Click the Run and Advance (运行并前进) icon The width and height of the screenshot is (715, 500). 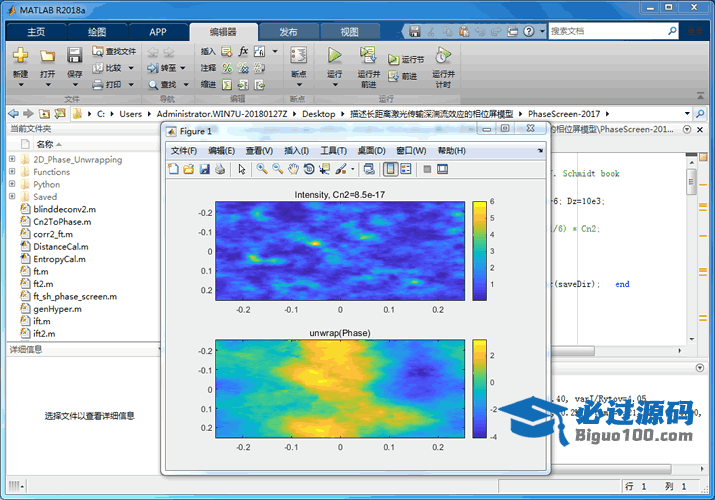[368, 55]
